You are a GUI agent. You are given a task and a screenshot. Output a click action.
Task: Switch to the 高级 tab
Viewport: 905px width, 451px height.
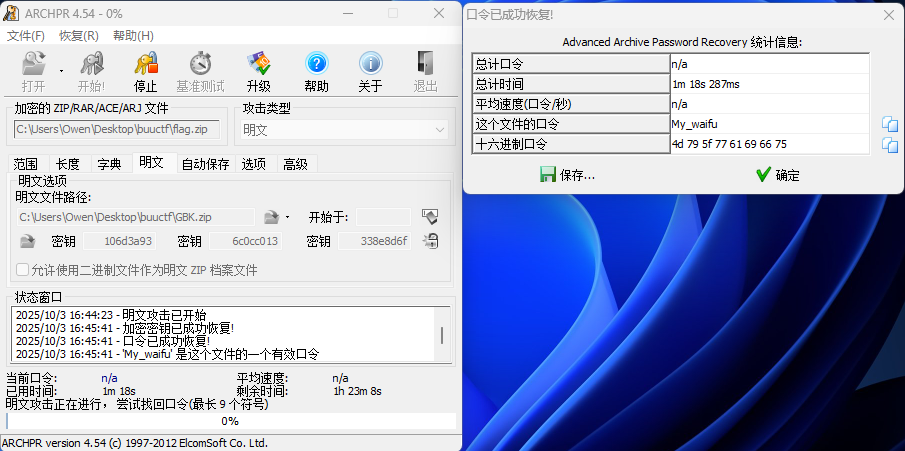(x=296, y=165)
